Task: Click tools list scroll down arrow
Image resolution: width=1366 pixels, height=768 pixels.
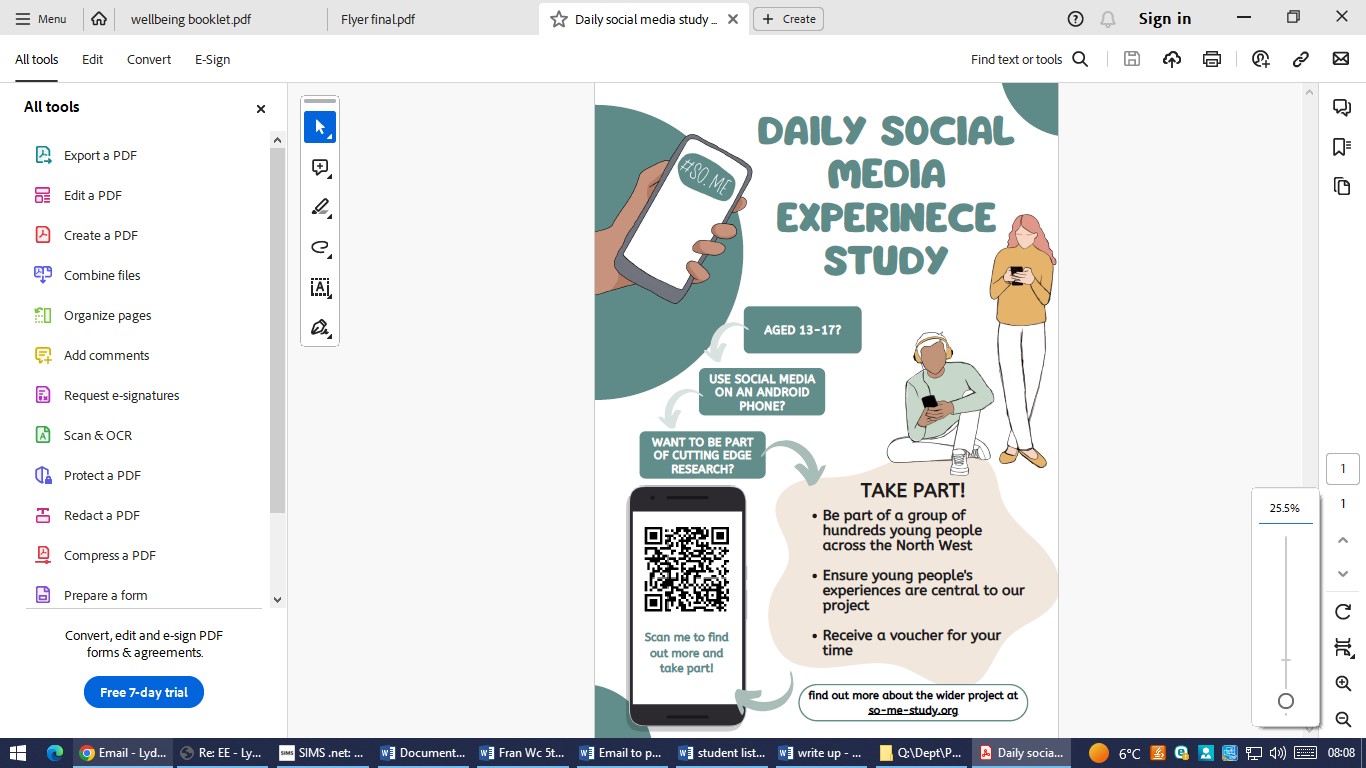Action: click(x=278, y=599)
